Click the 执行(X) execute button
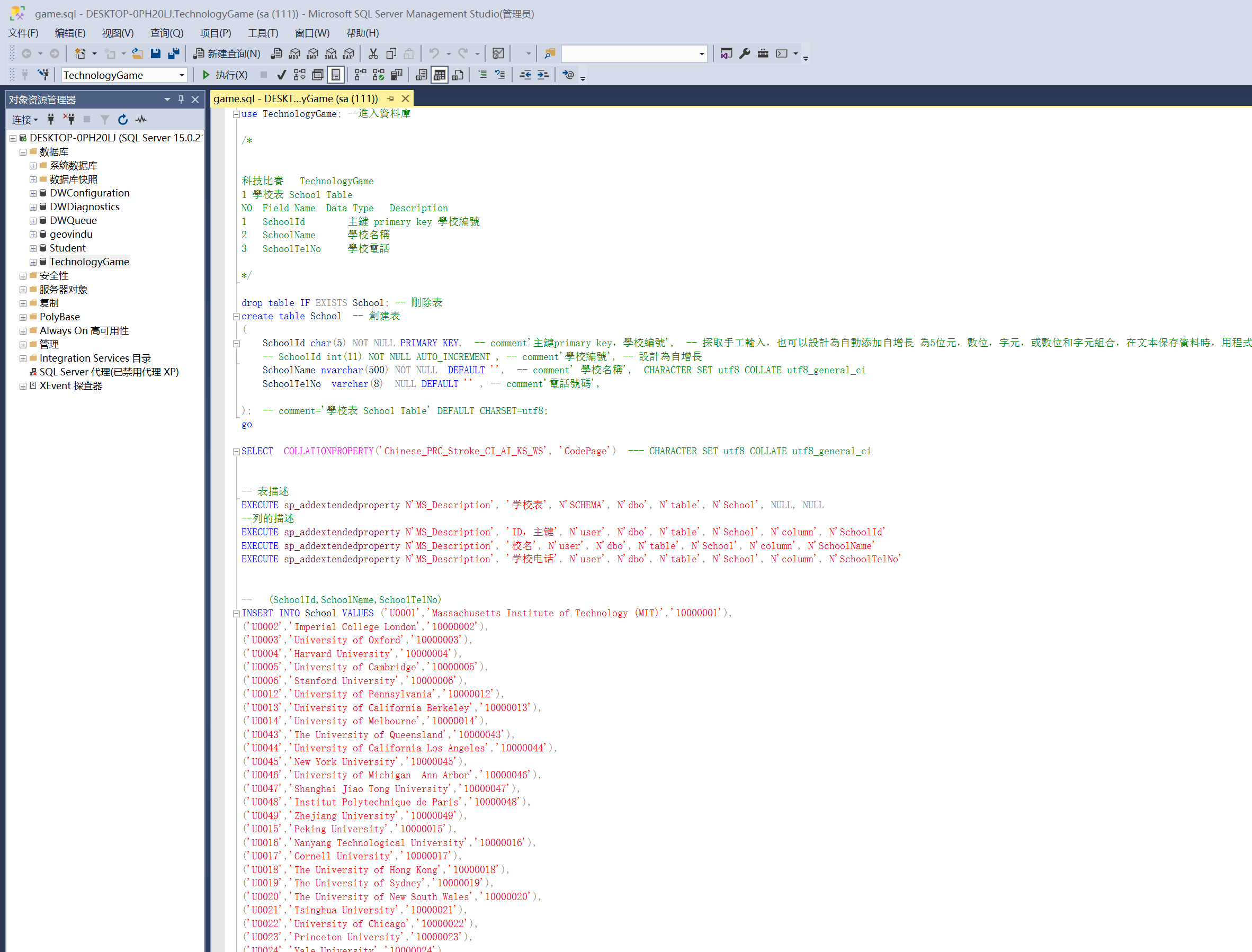Viewport: 1252px width, 952px height. 225,75
